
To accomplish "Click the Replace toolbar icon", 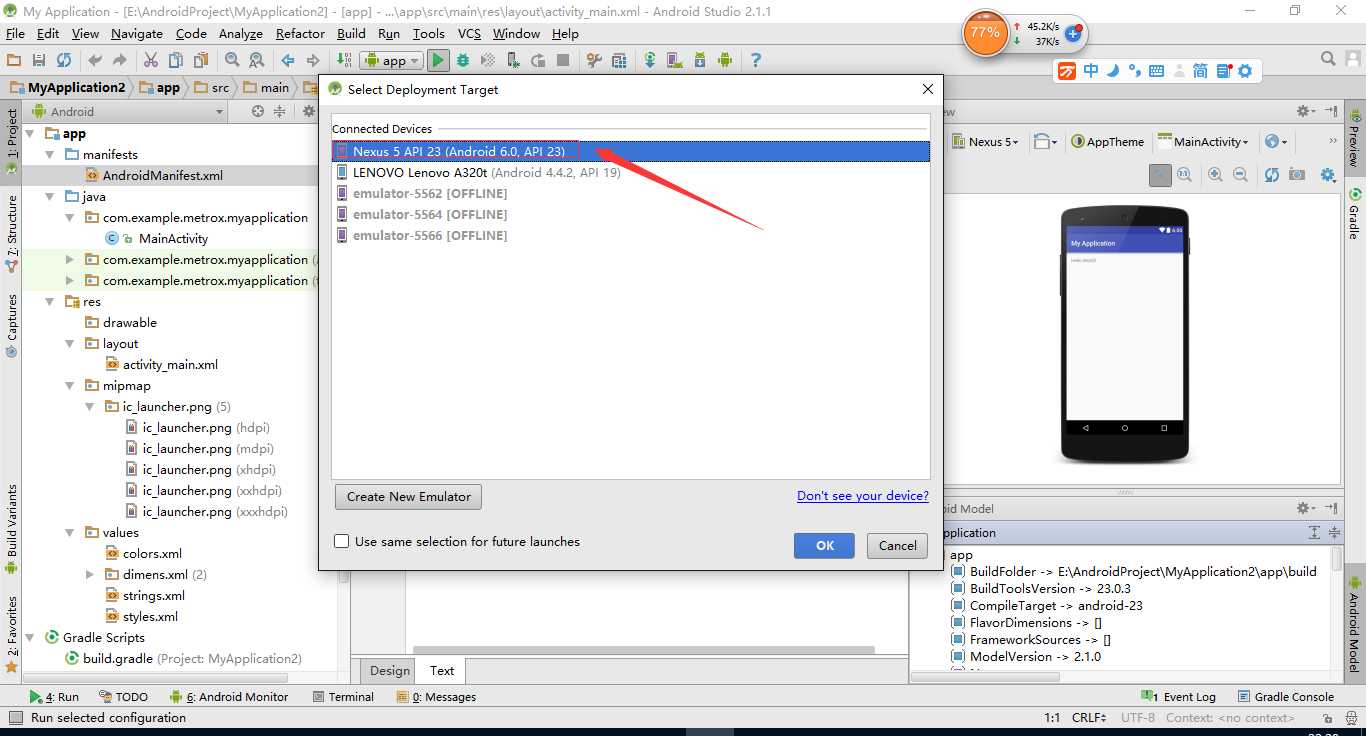I will 257,60.
